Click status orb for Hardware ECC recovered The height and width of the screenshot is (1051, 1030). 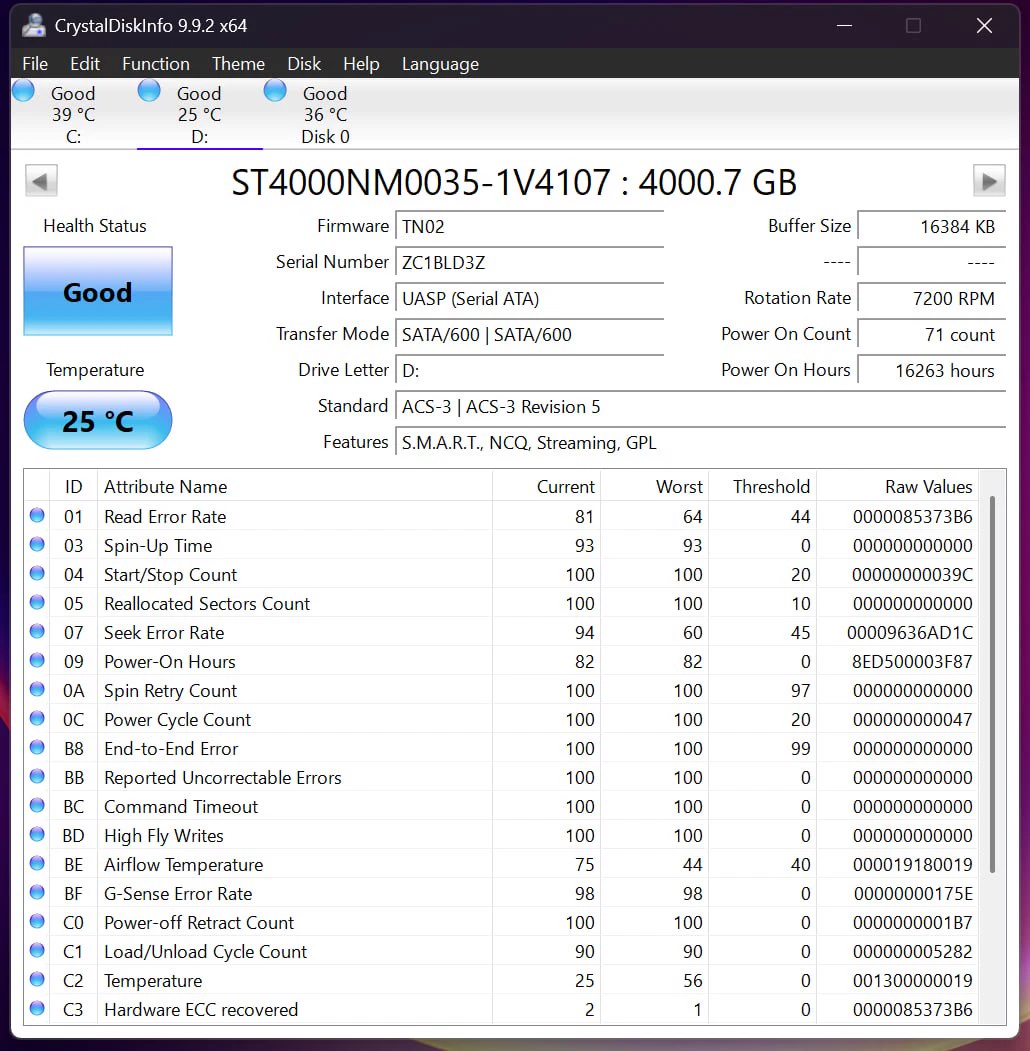click(x=37, y=1008)
